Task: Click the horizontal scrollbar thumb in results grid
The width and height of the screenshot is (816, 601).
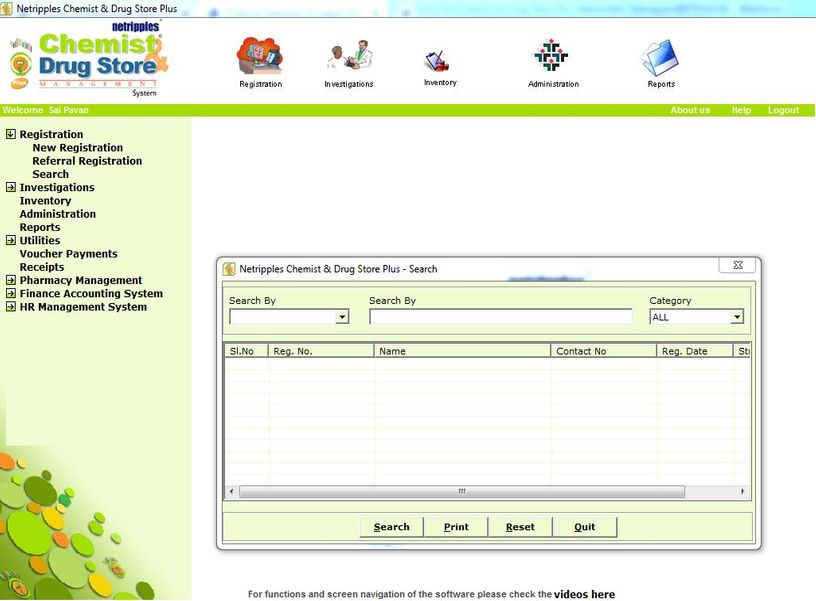Action: 462,492
